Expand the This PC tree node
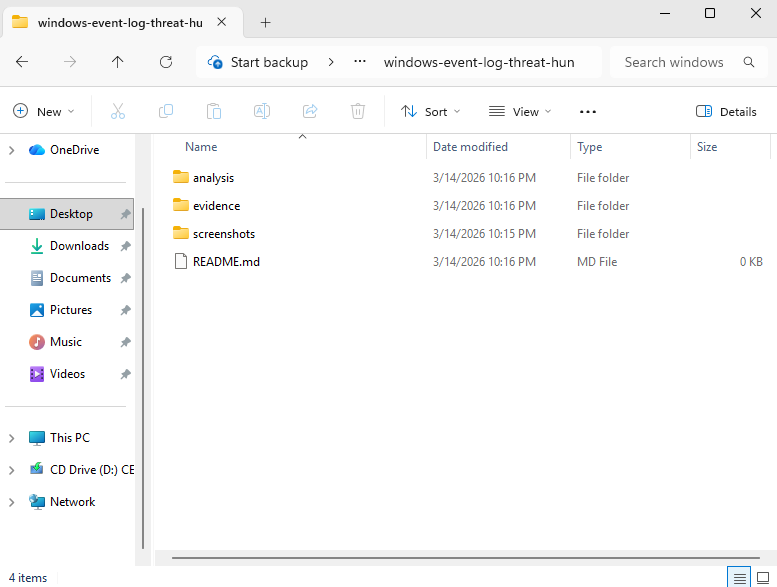 click(11, 438)
